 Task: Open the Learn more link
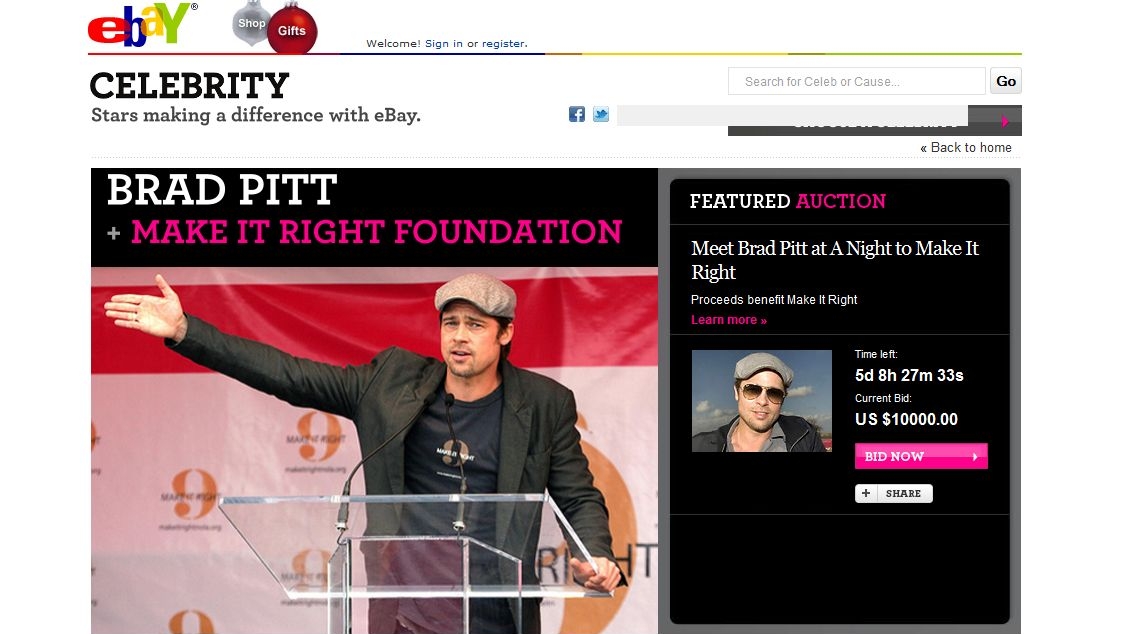[729, 320]
